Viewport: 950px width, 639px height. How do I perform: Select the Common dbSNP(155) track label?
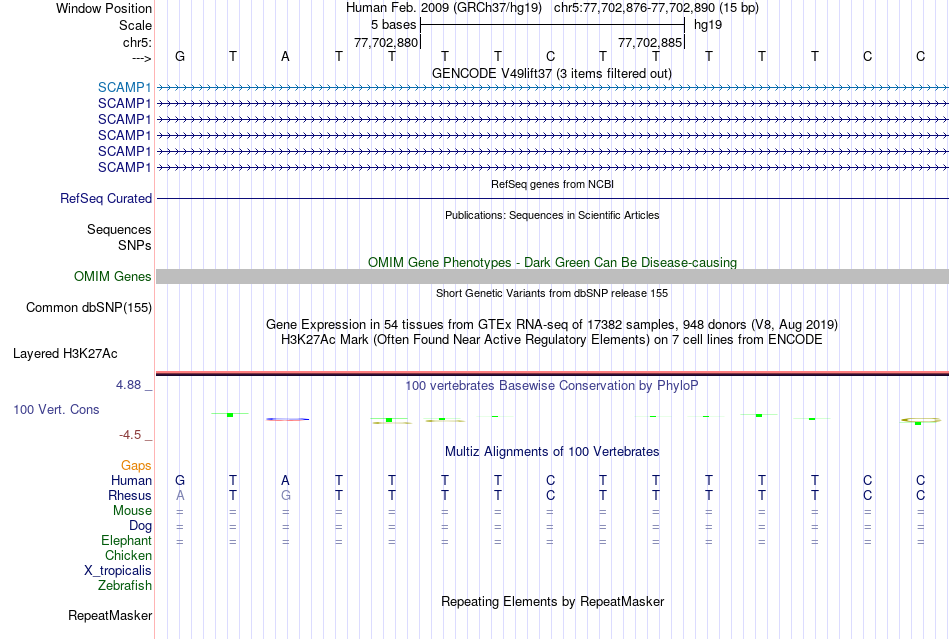pos(88,307)
